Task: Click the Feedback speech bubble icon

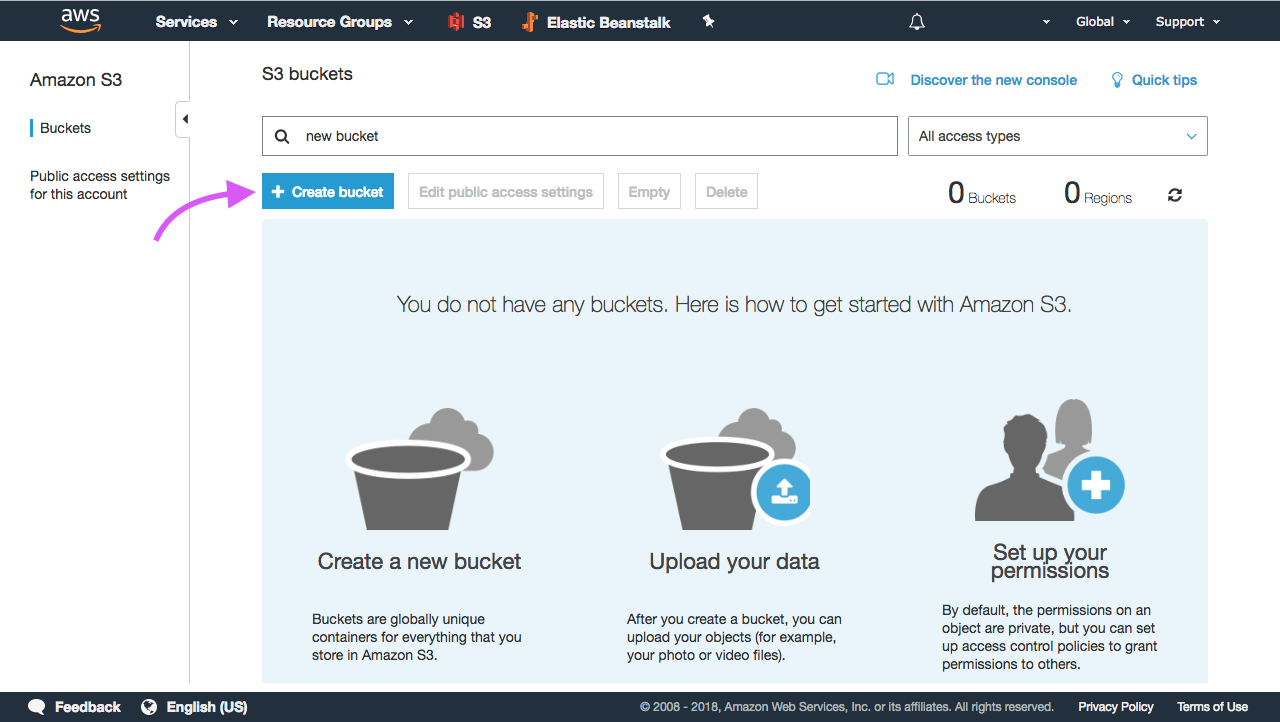Action: click(x=37, y=706)
